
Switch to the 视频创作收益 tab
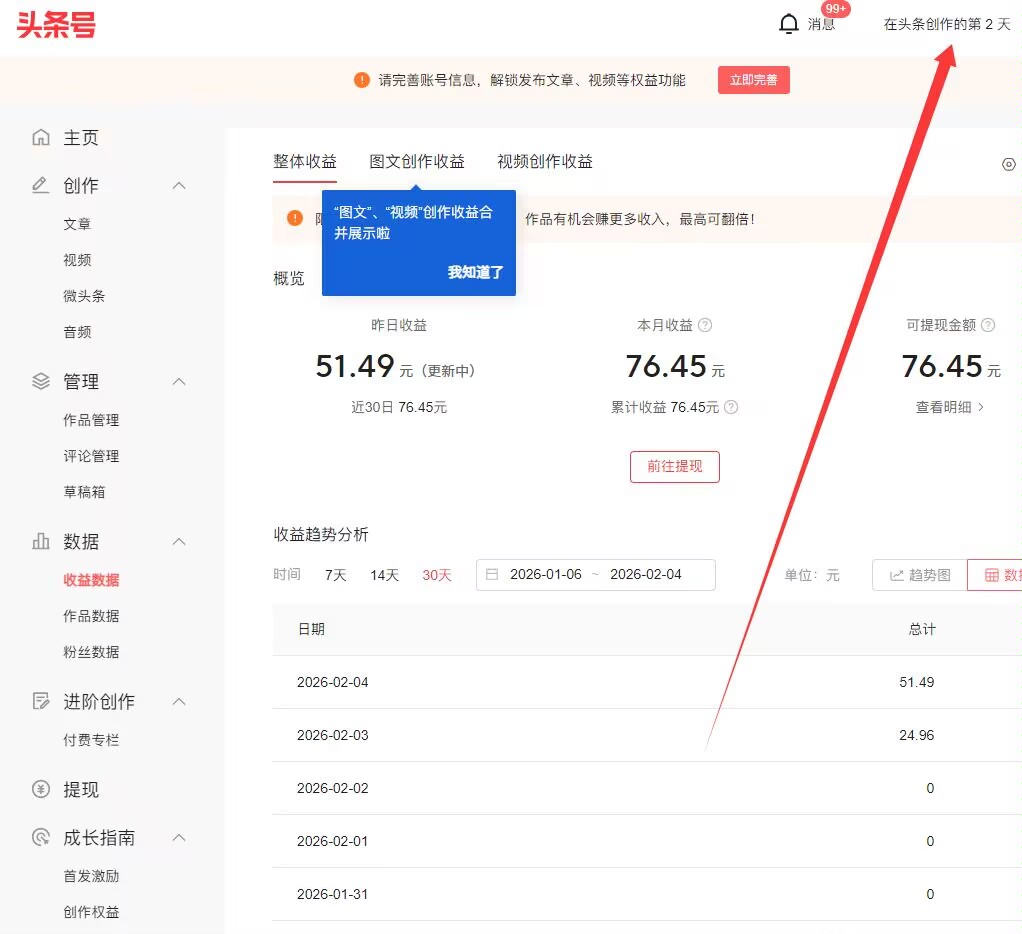click(544, 160)
